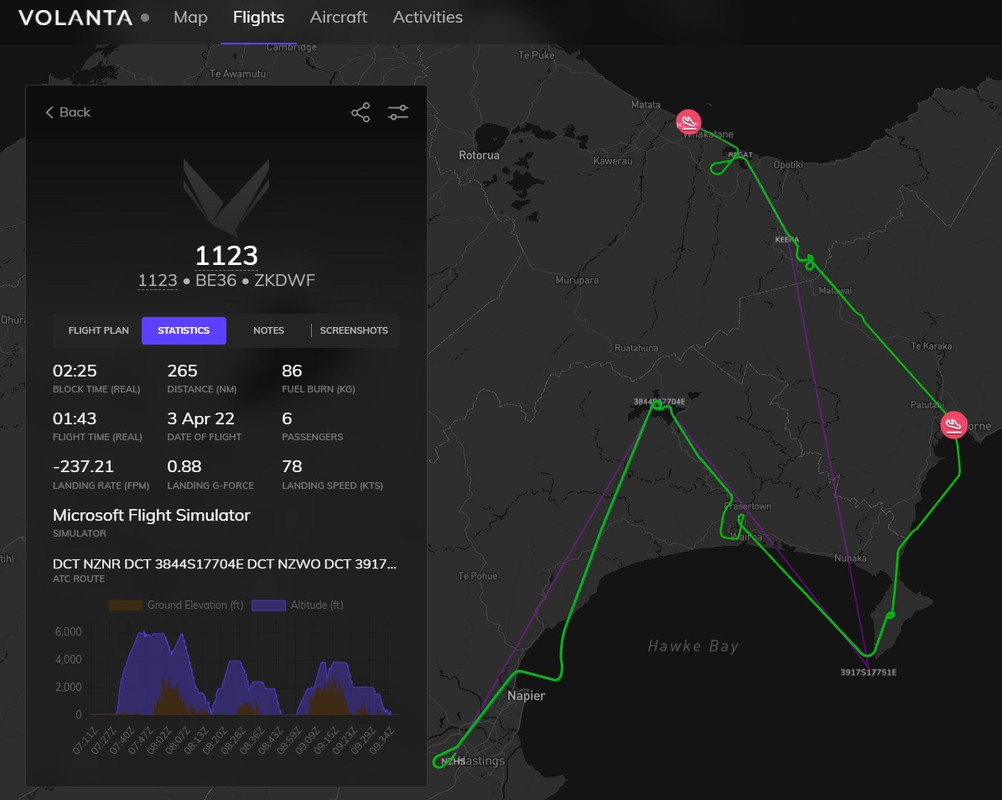This screenshot has height=800, width=1002.
Task: Click the NZHS airport label
Action: click(x=452, y=761)
